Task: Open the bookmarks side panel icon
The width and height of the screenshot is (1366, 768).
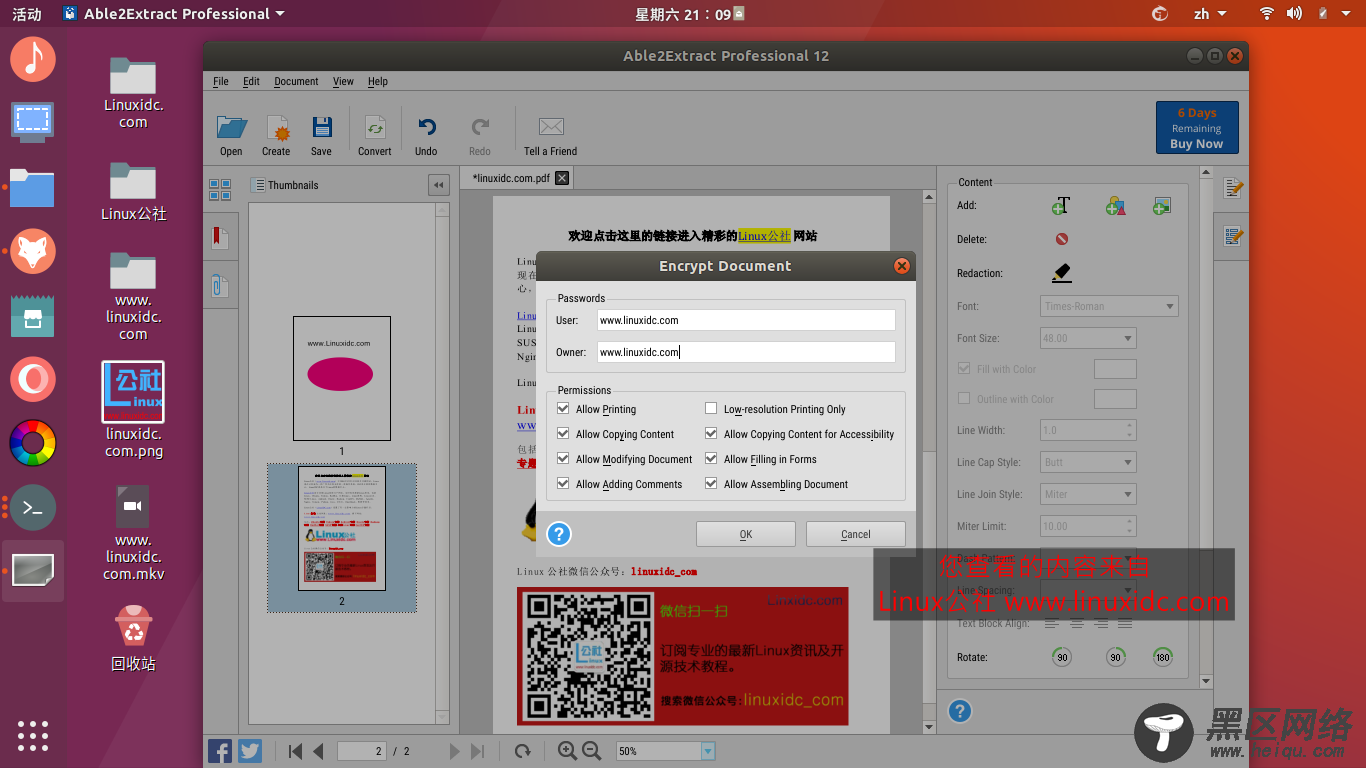Action: (219, 238)
